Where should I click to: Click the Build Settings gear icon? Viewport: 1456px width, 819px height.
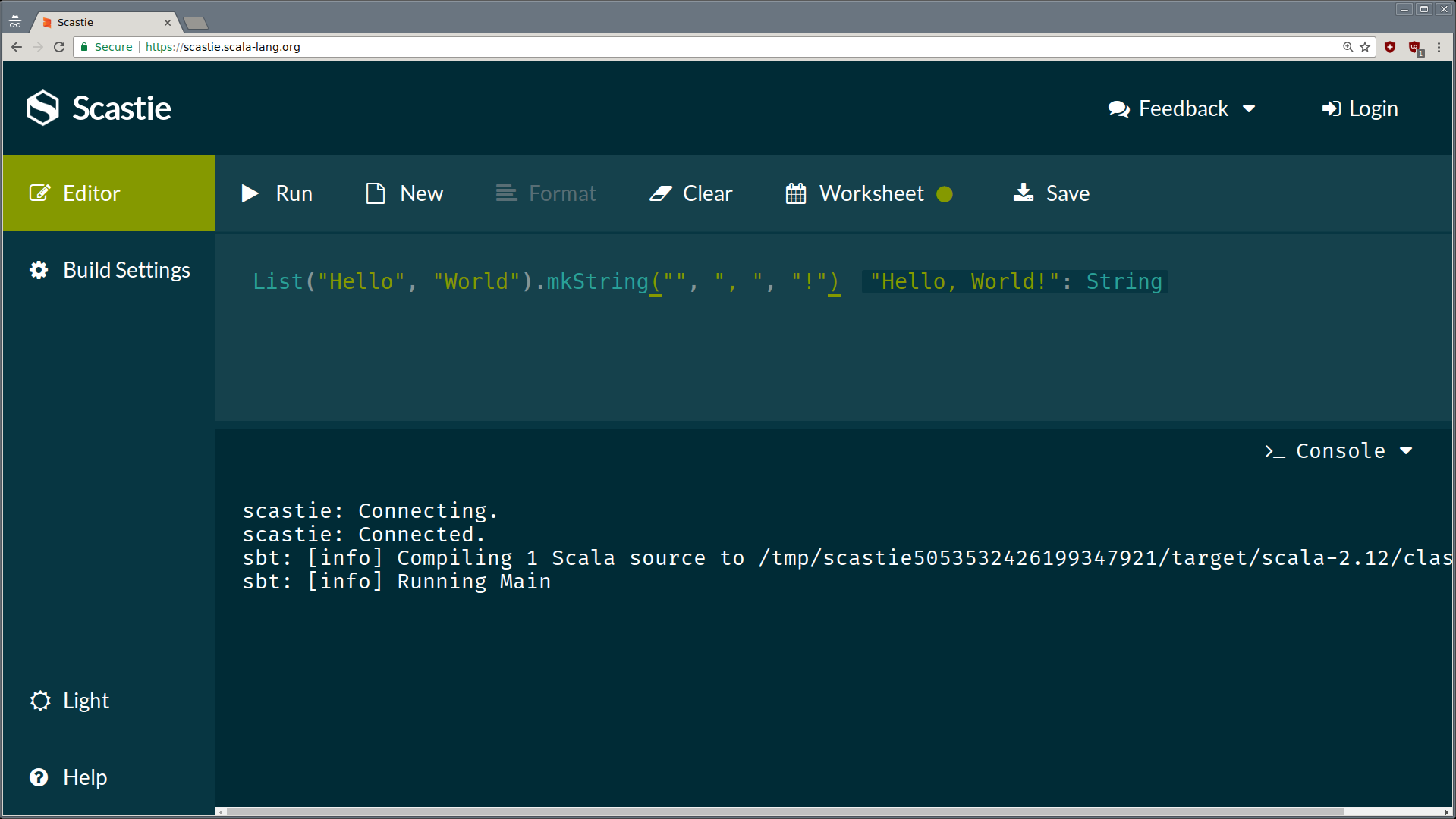click(x=39, y=270)
